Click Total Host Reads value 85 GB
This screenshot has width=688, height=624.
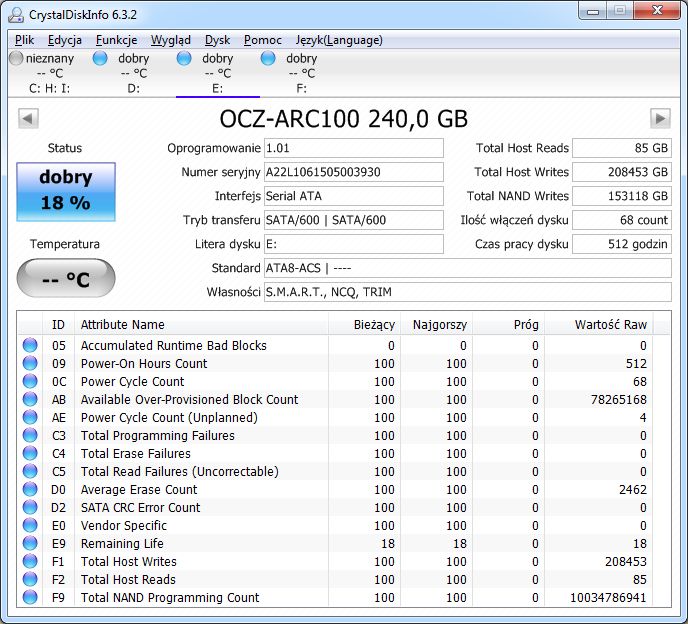[622, 148]
